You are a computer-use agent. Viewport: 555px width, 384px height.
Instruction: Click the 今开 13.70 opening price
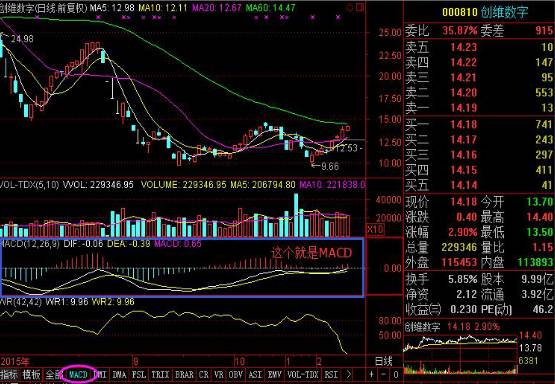540,202
